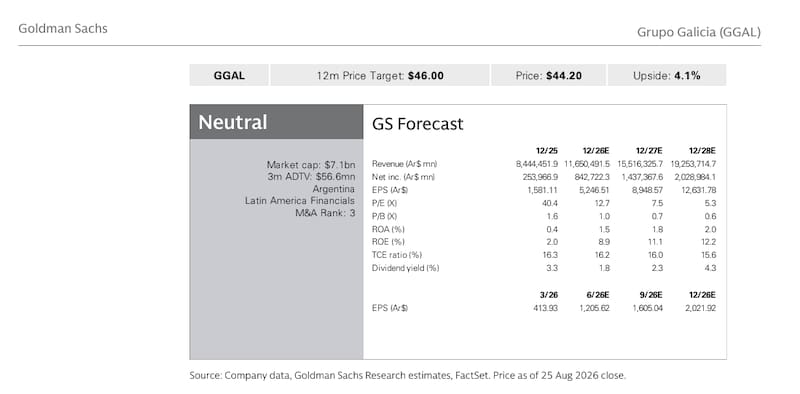Click the Price $44.20 cell
Screen dimensions: 800x394
pyautogui.click(x=548, y=76)
